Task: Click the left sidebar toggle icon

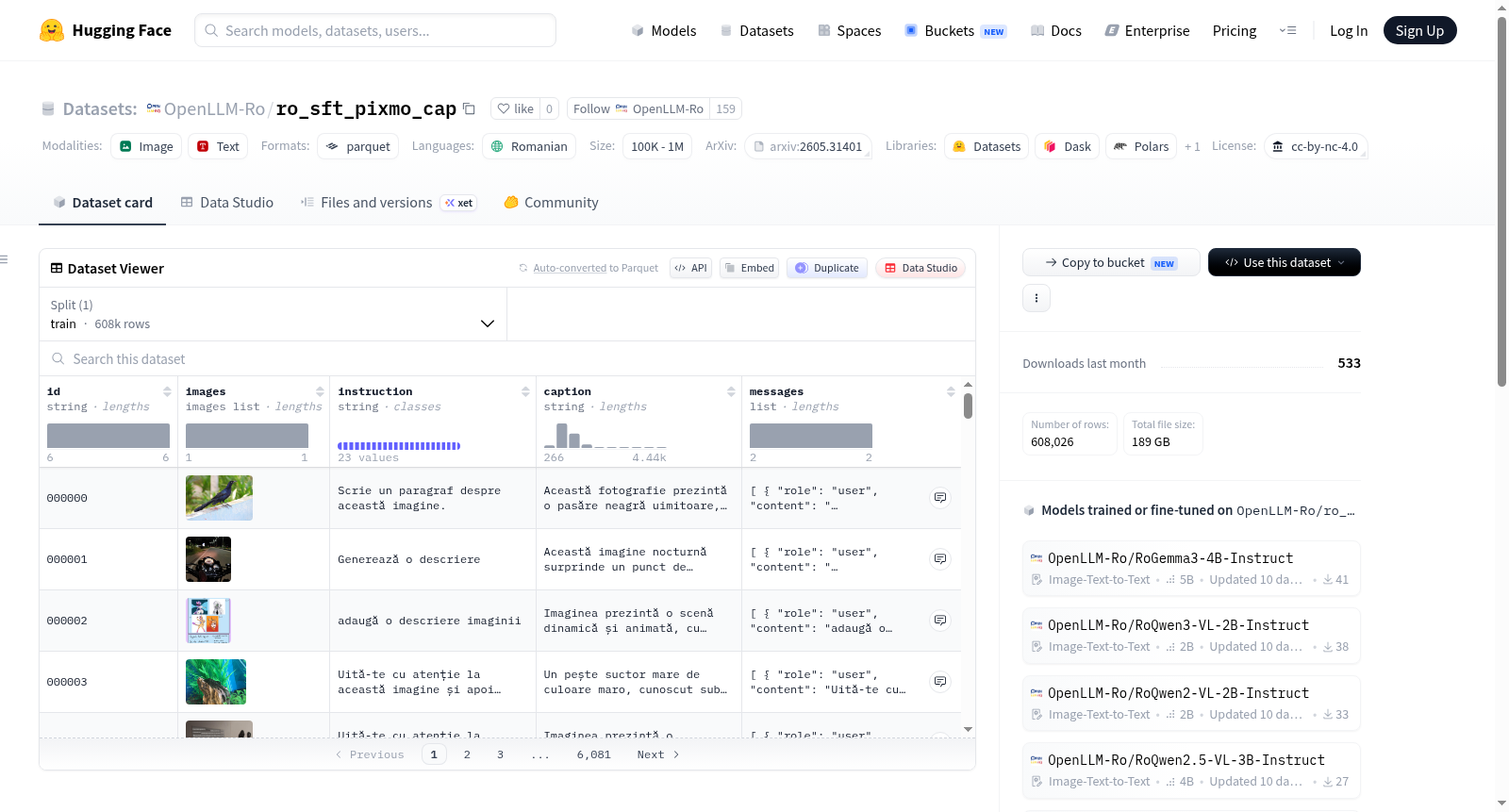Action: pos(4,259)
